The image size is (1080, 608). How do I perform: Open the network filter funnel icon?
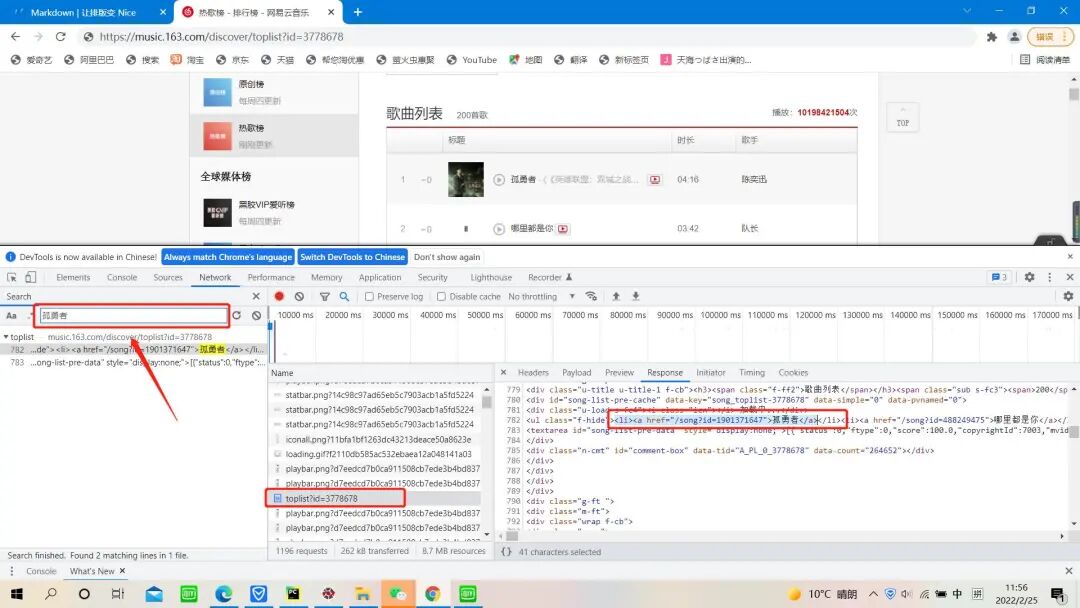click(x=324, y=296)
